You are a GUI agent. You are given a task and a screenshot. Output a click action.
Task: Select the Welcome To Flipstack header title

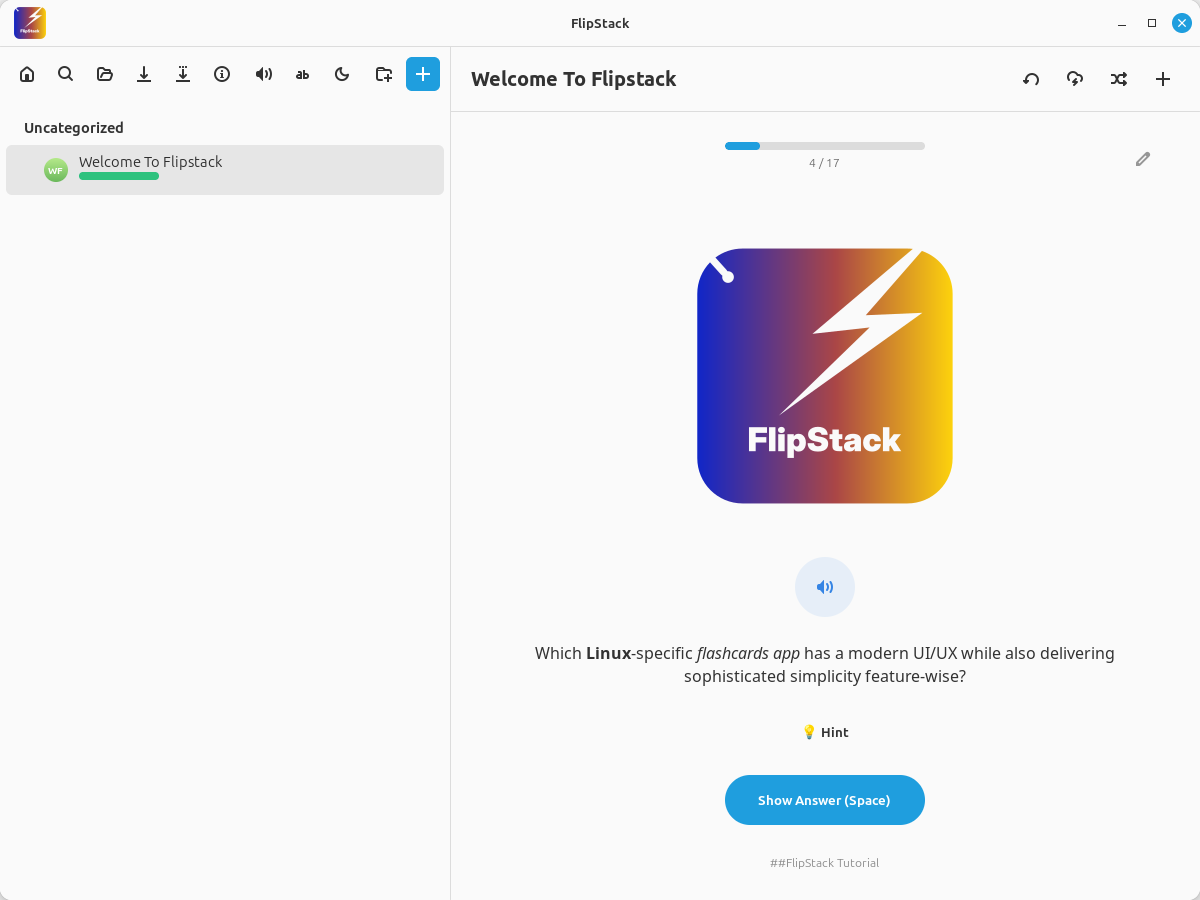tap(573, 78)
